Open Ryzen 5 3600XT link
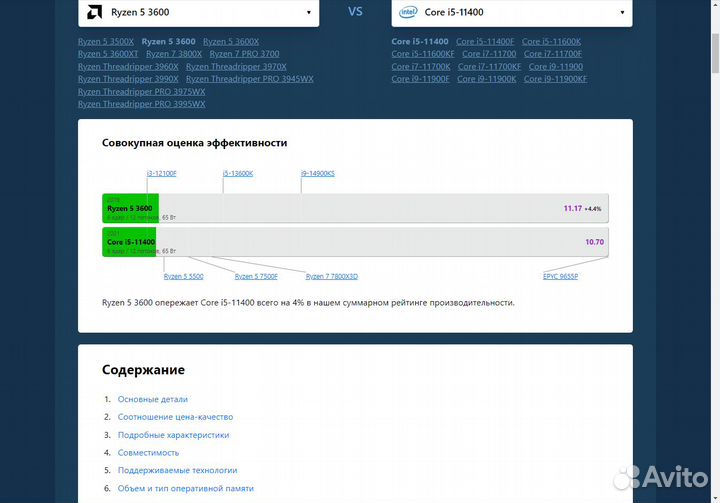 coord(108,54)
